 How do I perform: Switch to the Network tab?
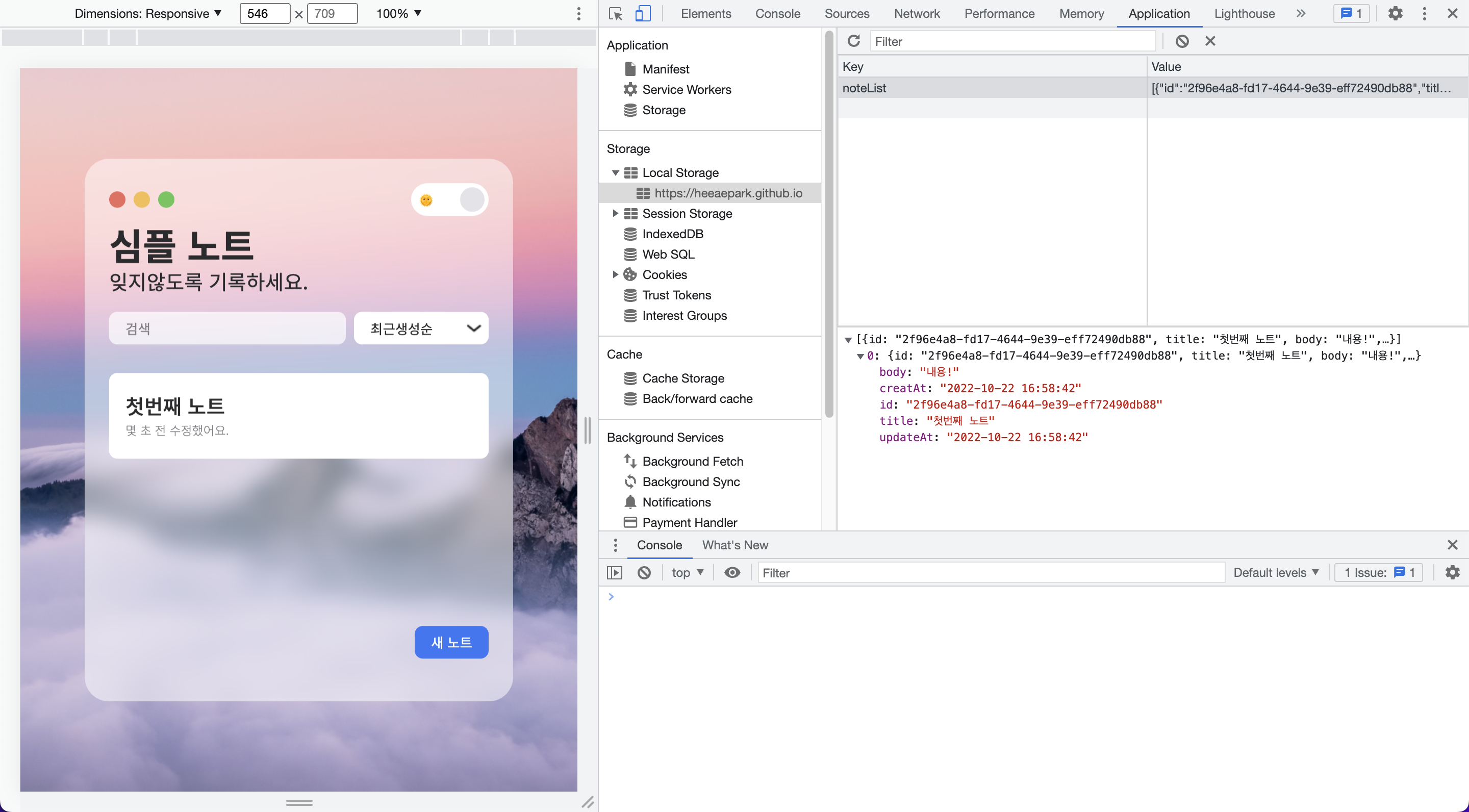point(917,14)
